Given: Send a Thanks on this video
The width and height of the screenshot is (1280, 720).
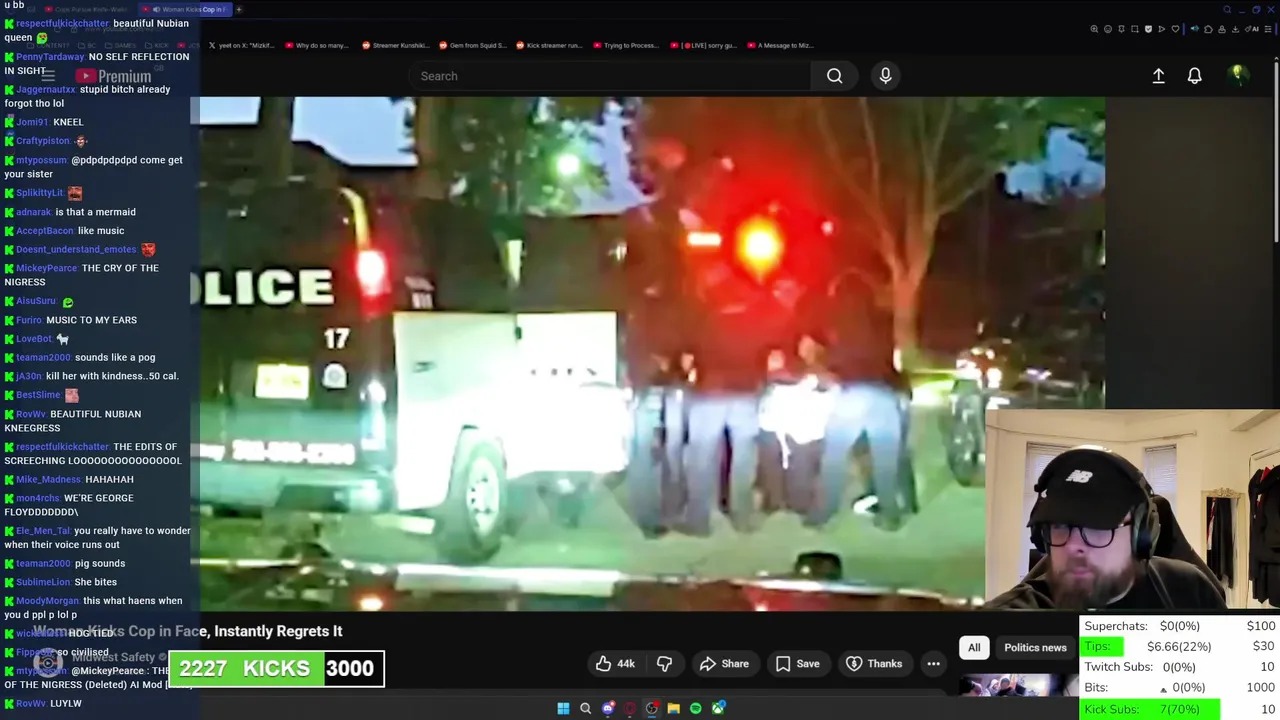Looking at the screenshot, I should click(x=874, y=663).
